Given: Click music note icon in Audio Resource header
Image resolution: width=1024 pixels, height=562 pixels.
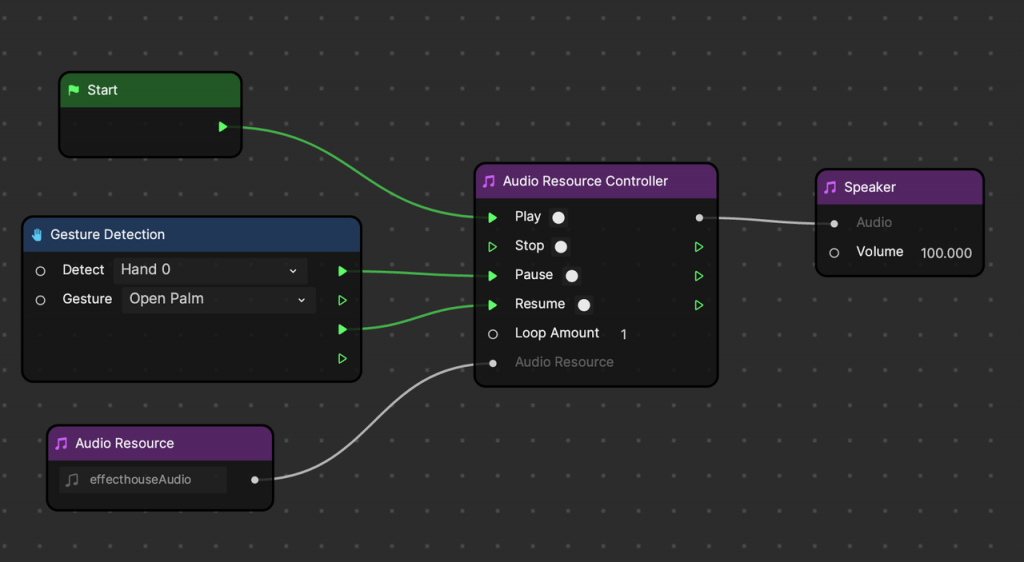Looking at the screenshot, I should coord(62,444).
